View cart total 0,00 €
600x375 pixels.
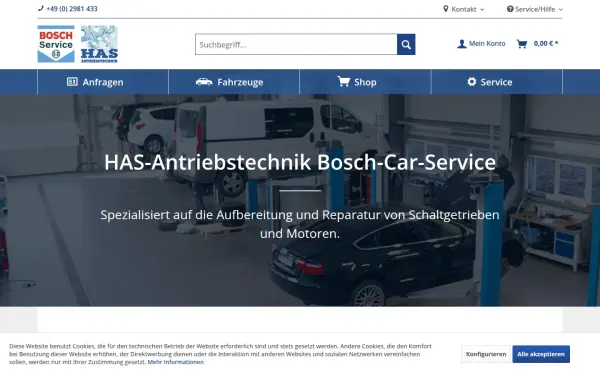point(546,44)
